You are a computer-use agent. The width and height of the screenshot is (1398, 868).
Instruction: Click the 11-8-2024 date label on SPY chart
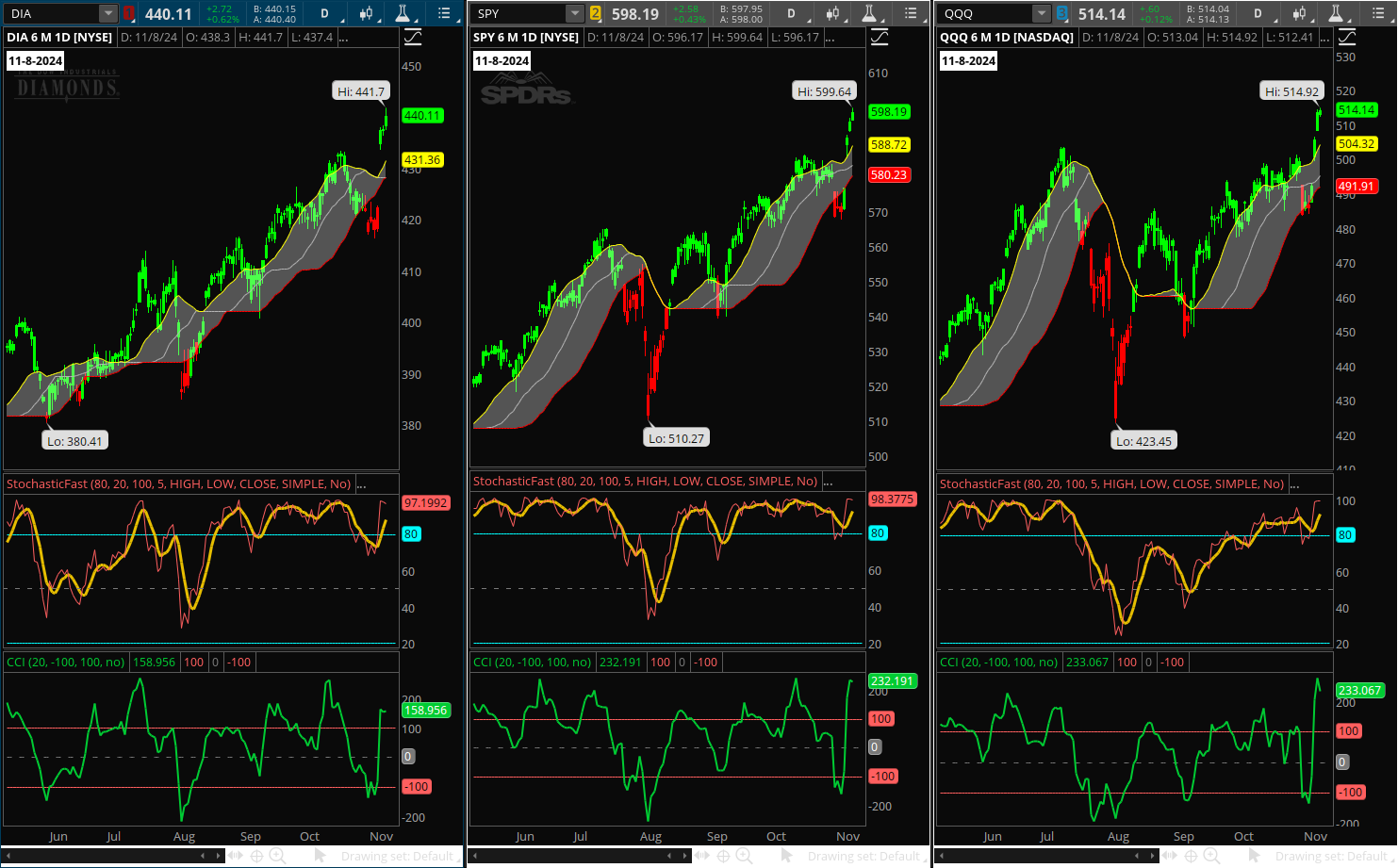pyautogui.click(x=502, y=60)
